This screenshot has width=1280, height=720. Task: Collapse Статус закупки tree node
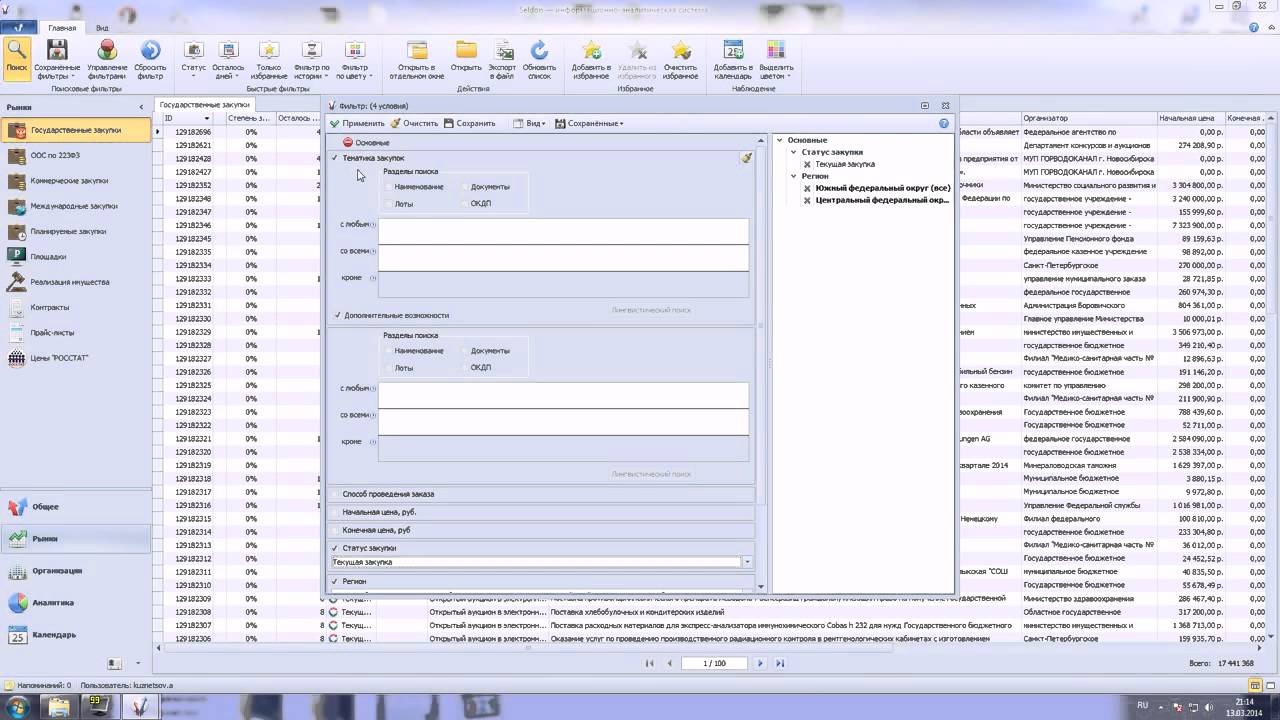793,152
